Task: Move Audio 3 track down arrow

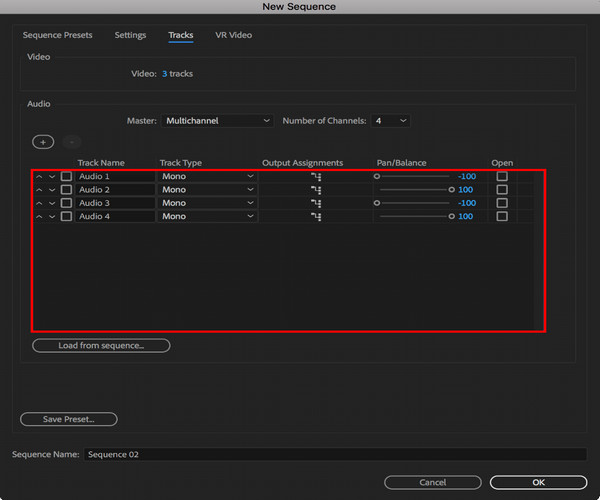Action: click(52, 204)
